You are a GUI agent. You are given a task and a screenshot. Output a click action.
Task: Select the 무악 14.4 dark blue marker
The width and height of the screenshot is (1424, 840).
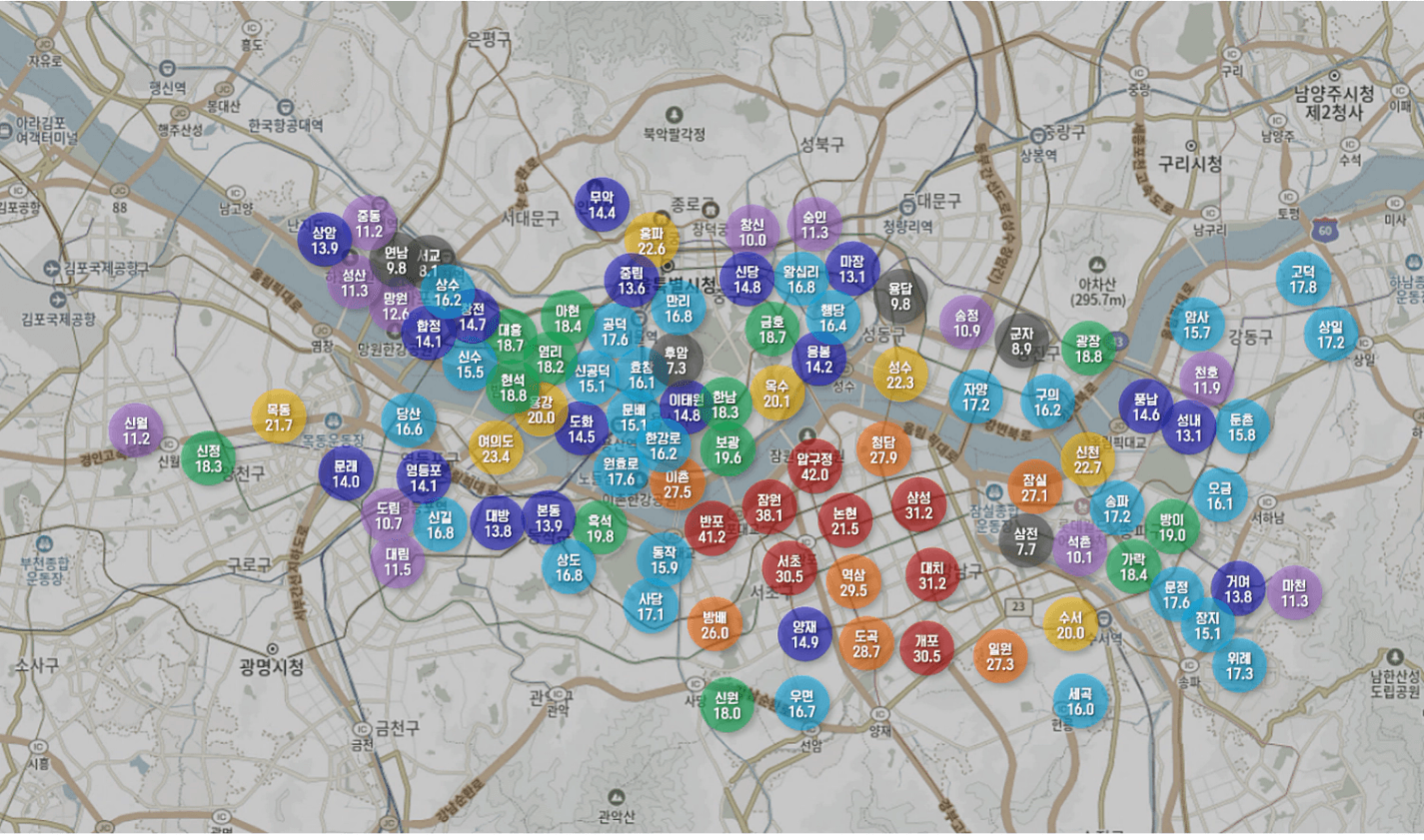602,205
